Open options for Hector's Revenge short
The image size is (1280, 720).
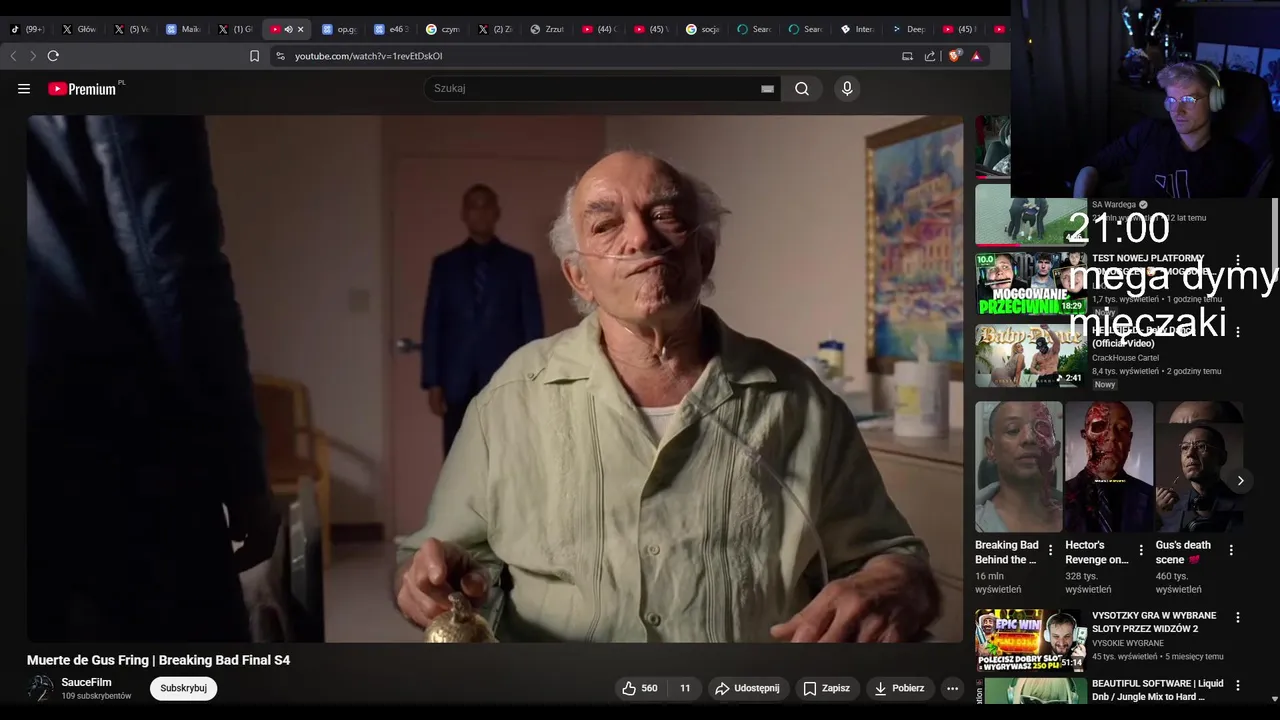1141,550
